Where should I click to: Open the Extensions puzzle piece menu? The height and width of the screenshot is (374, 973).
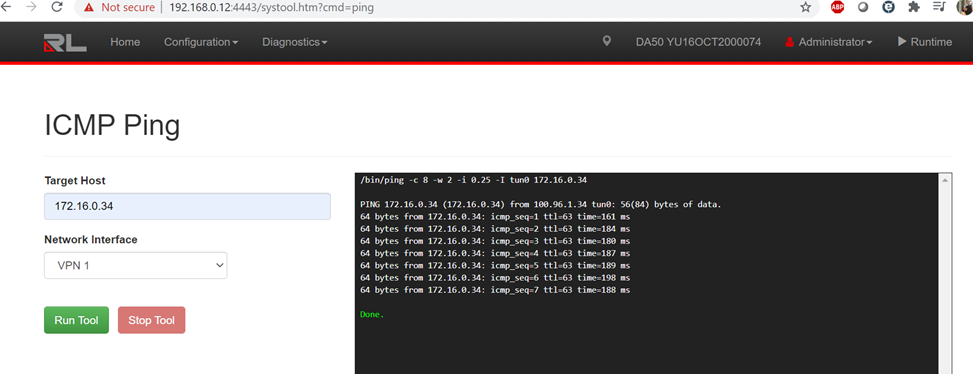tap(914, 7)
